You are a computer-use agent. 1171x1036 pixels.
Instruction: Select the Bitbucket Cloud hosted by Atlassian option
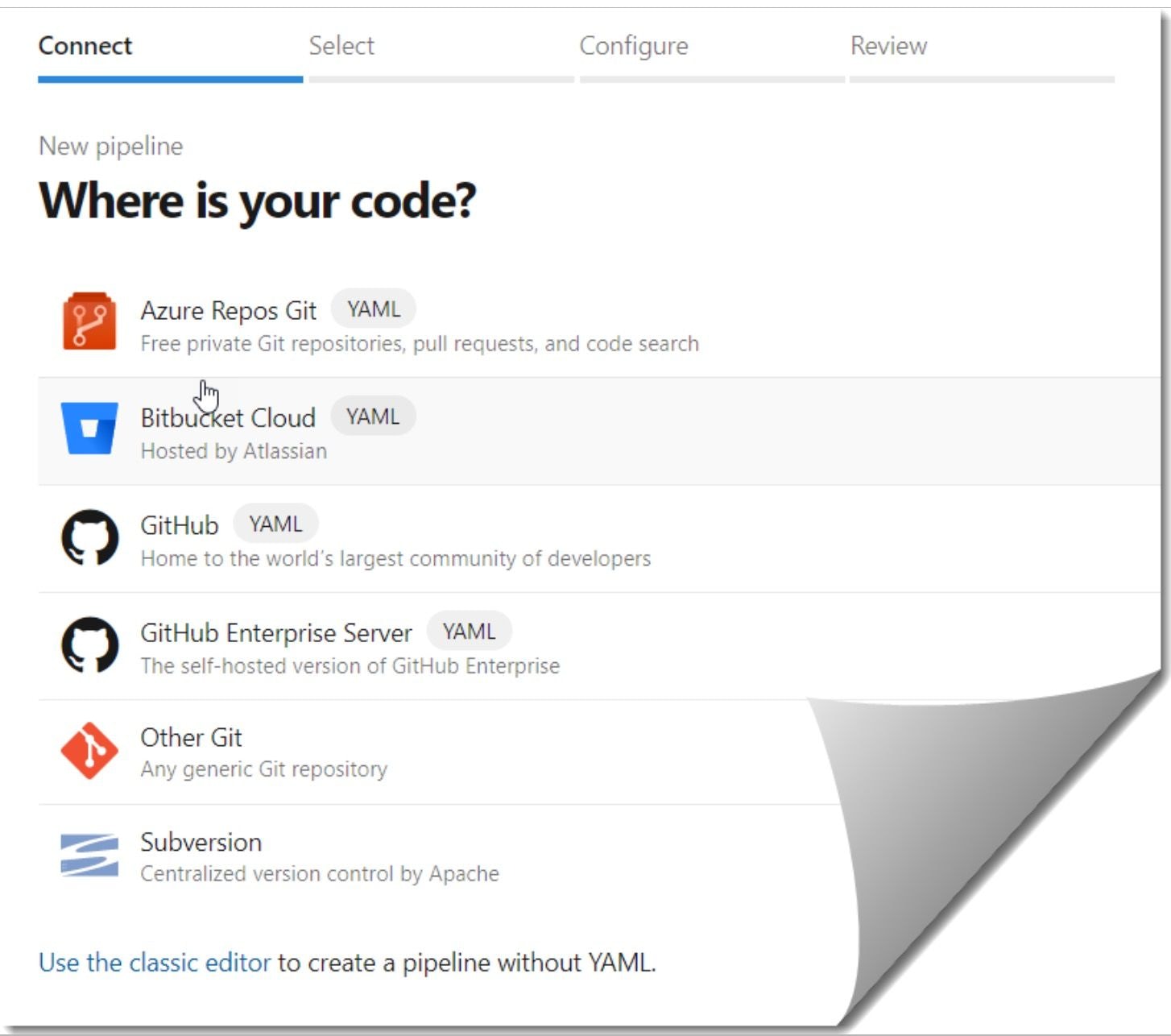click(228, 418)
